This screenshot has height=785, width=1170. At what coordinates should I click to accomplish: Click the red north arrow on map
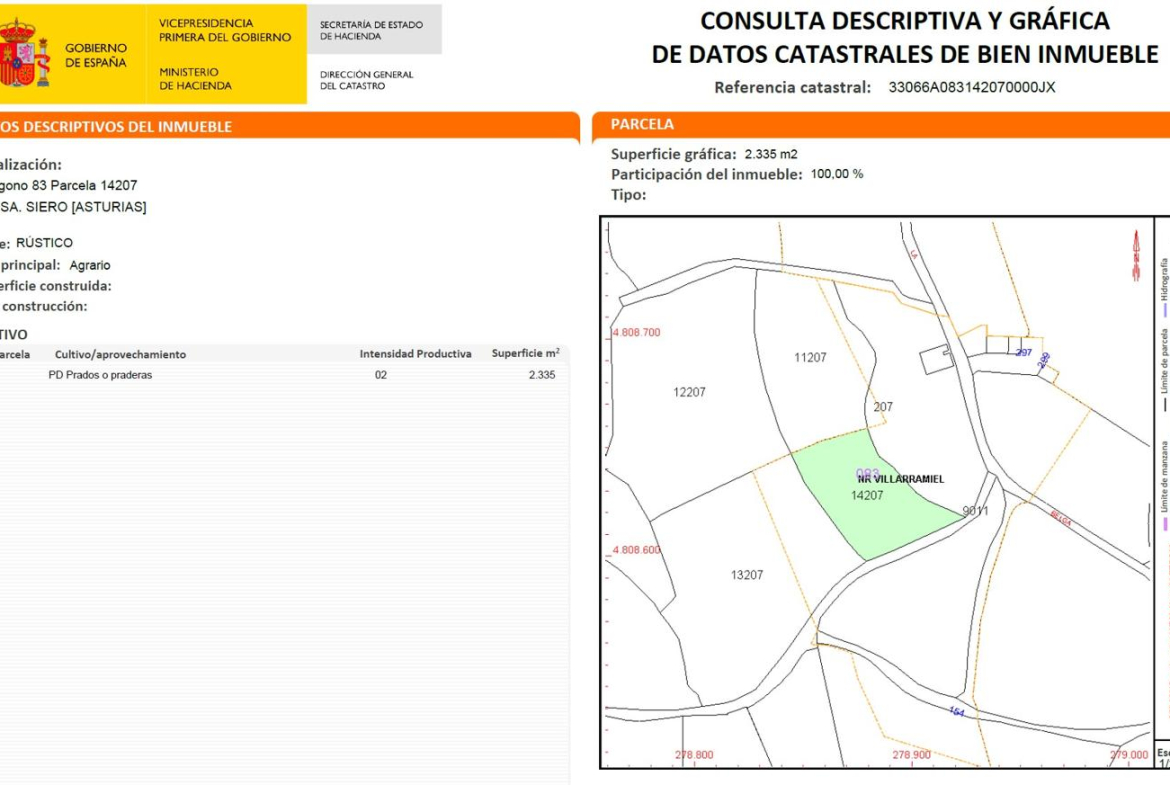[x=1136, y=255]
